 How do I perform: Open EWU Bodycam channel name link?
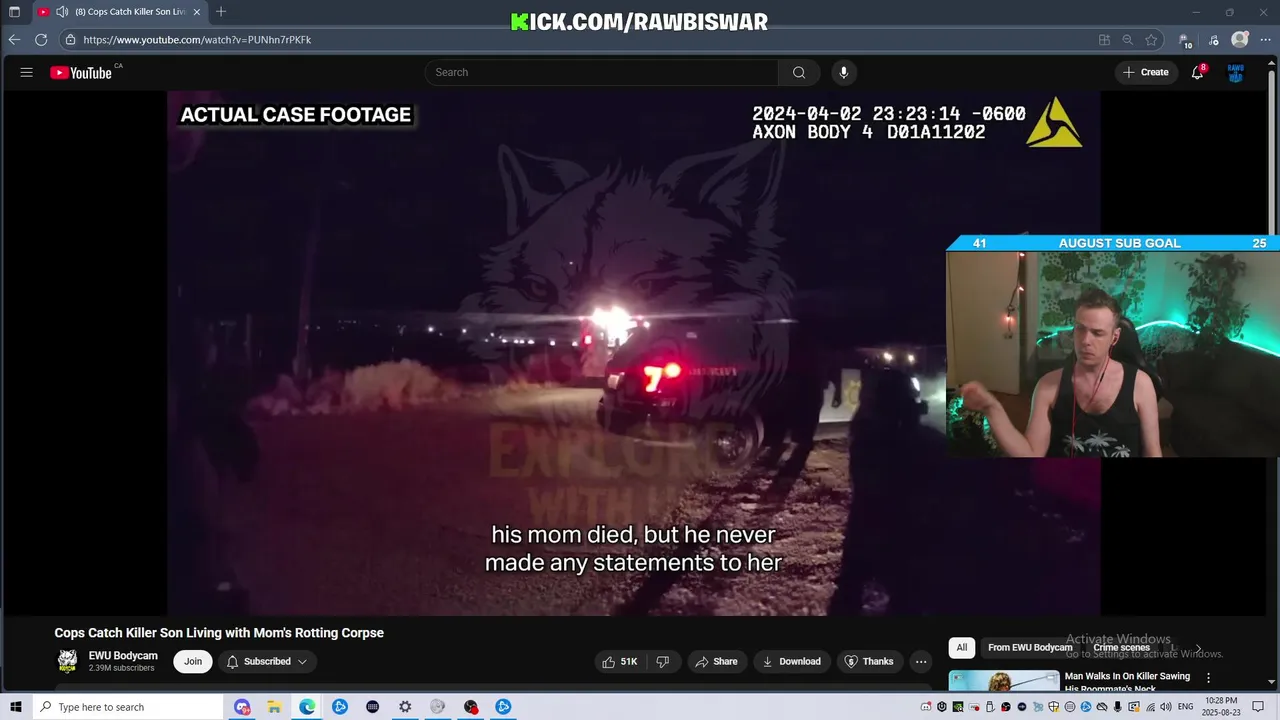123,656
